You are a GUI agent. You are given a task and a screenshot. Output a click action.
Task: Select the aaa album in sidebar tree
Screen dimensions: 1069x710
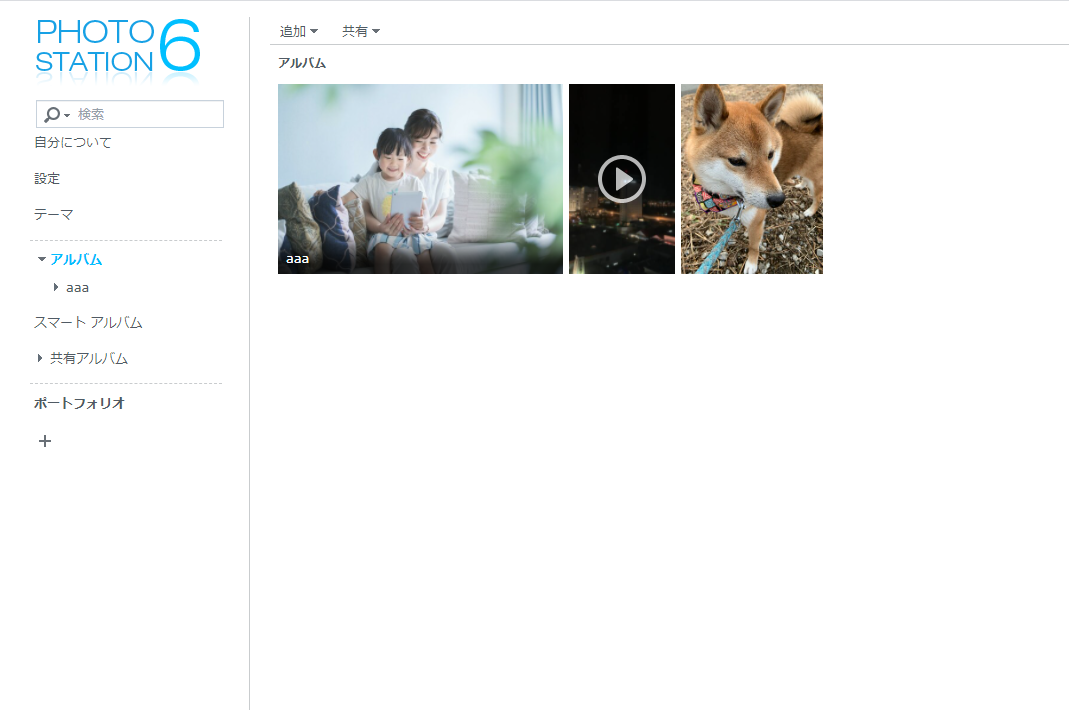77,288
